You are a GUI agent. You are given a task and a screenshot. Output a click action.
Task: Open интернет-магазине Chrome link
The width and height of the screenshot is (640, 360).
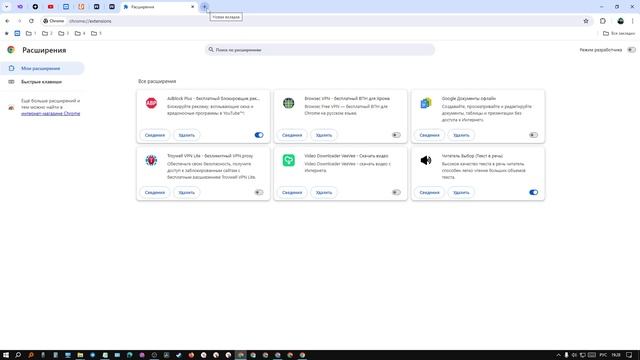51,113
